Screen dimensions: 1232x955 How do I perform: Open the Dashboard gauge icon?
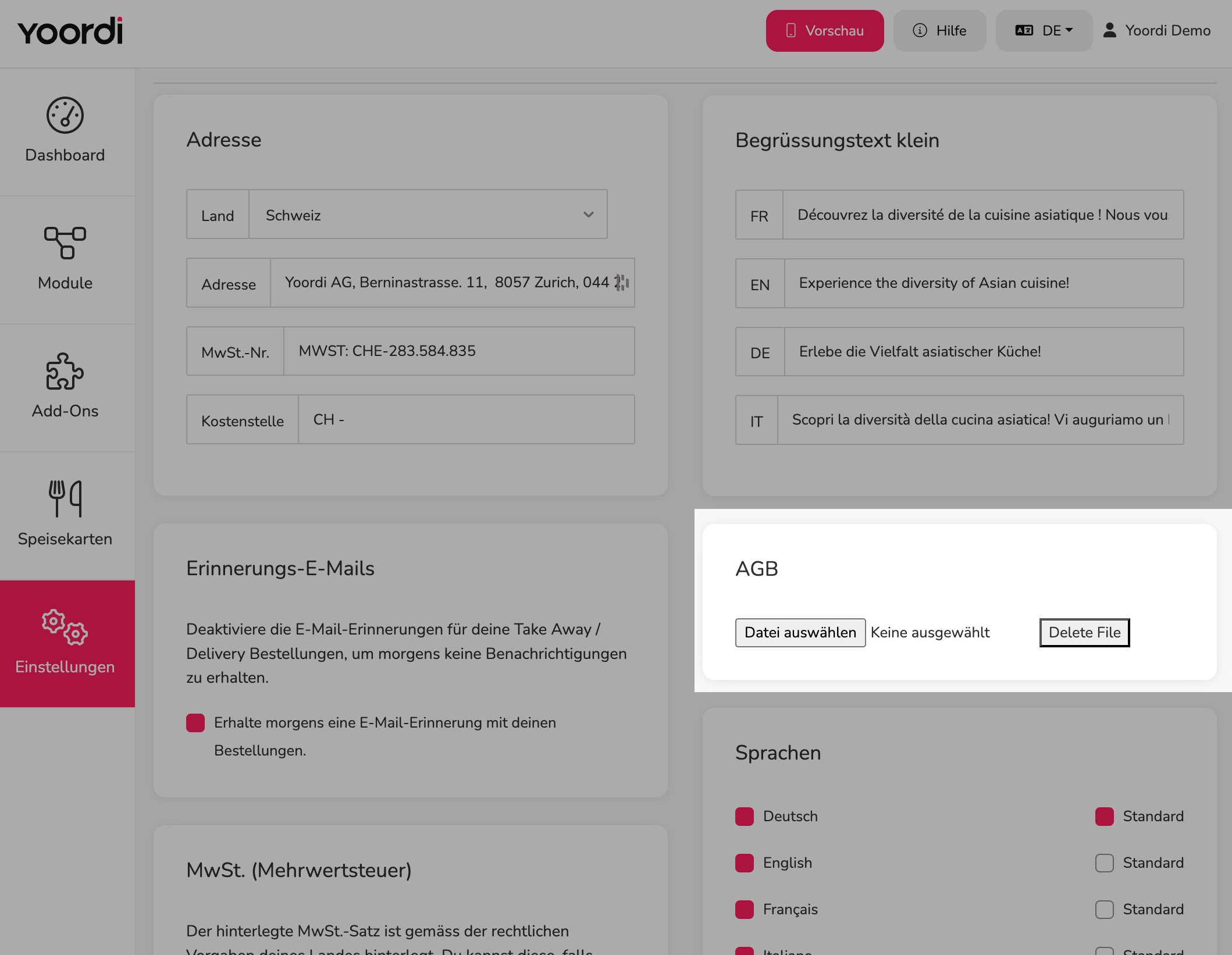click(65, 115)
